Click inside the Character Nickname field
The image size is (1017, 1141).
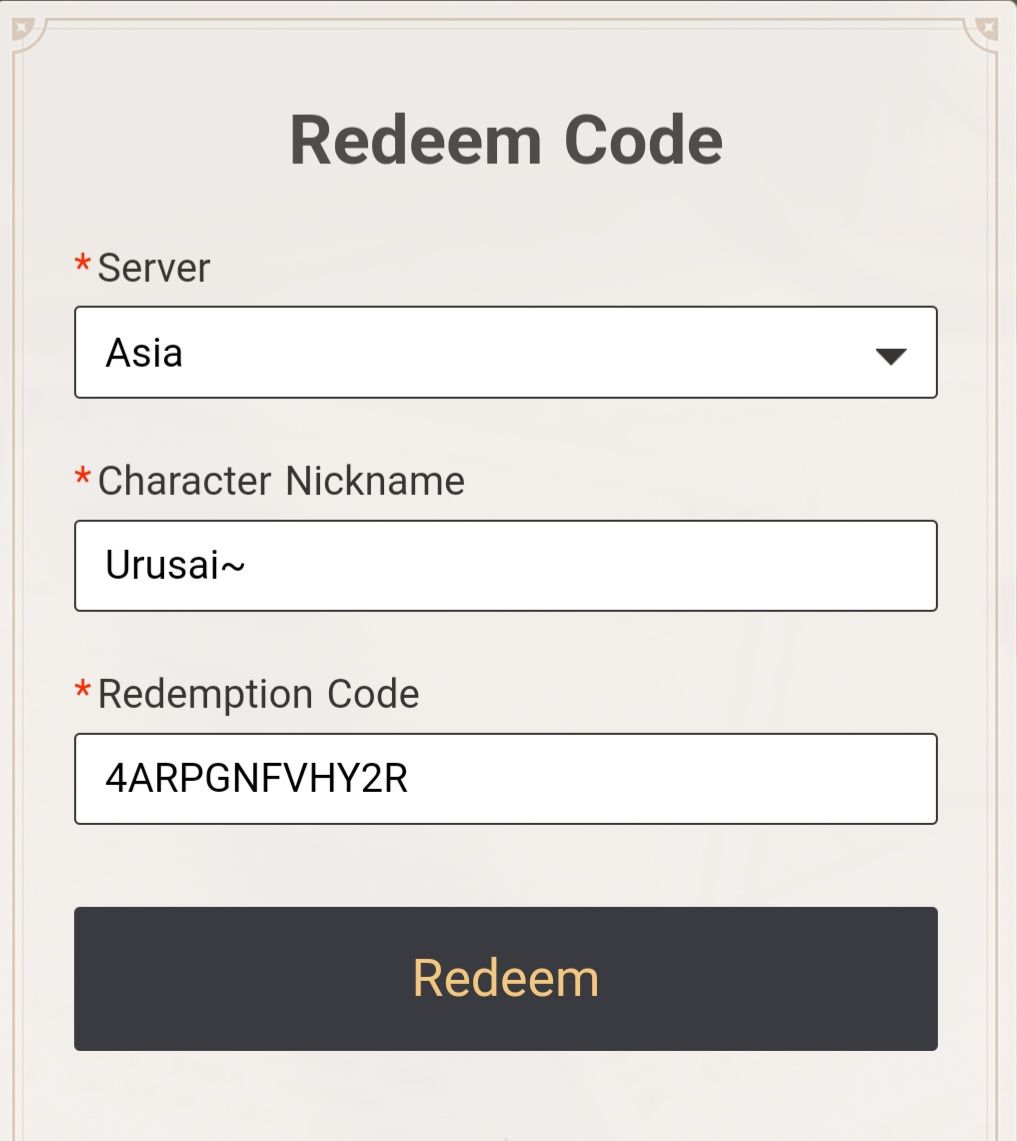[505, 565]
